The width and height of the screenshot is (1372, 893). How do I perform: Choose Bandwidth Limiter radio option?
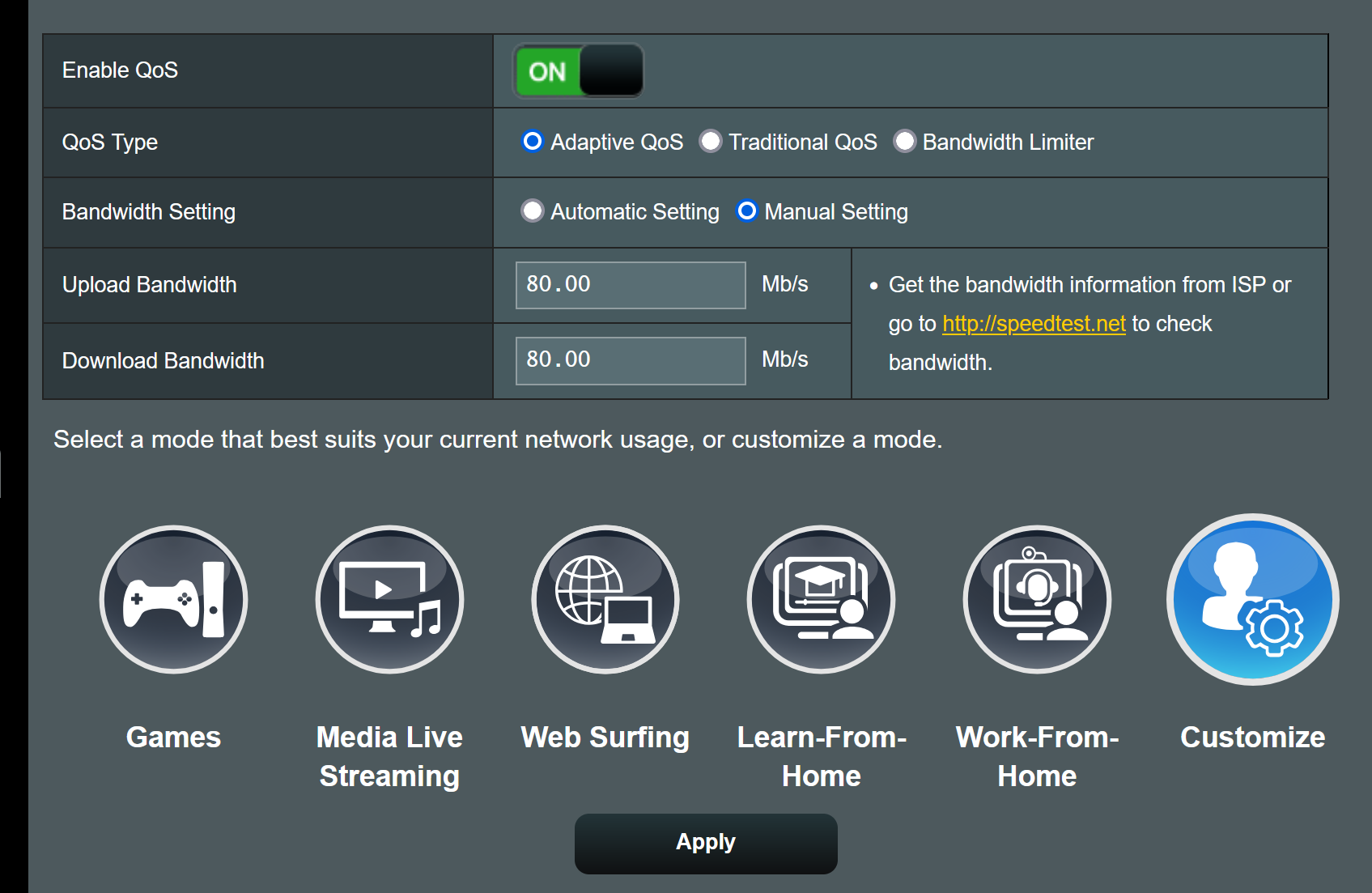click(904, 142)
